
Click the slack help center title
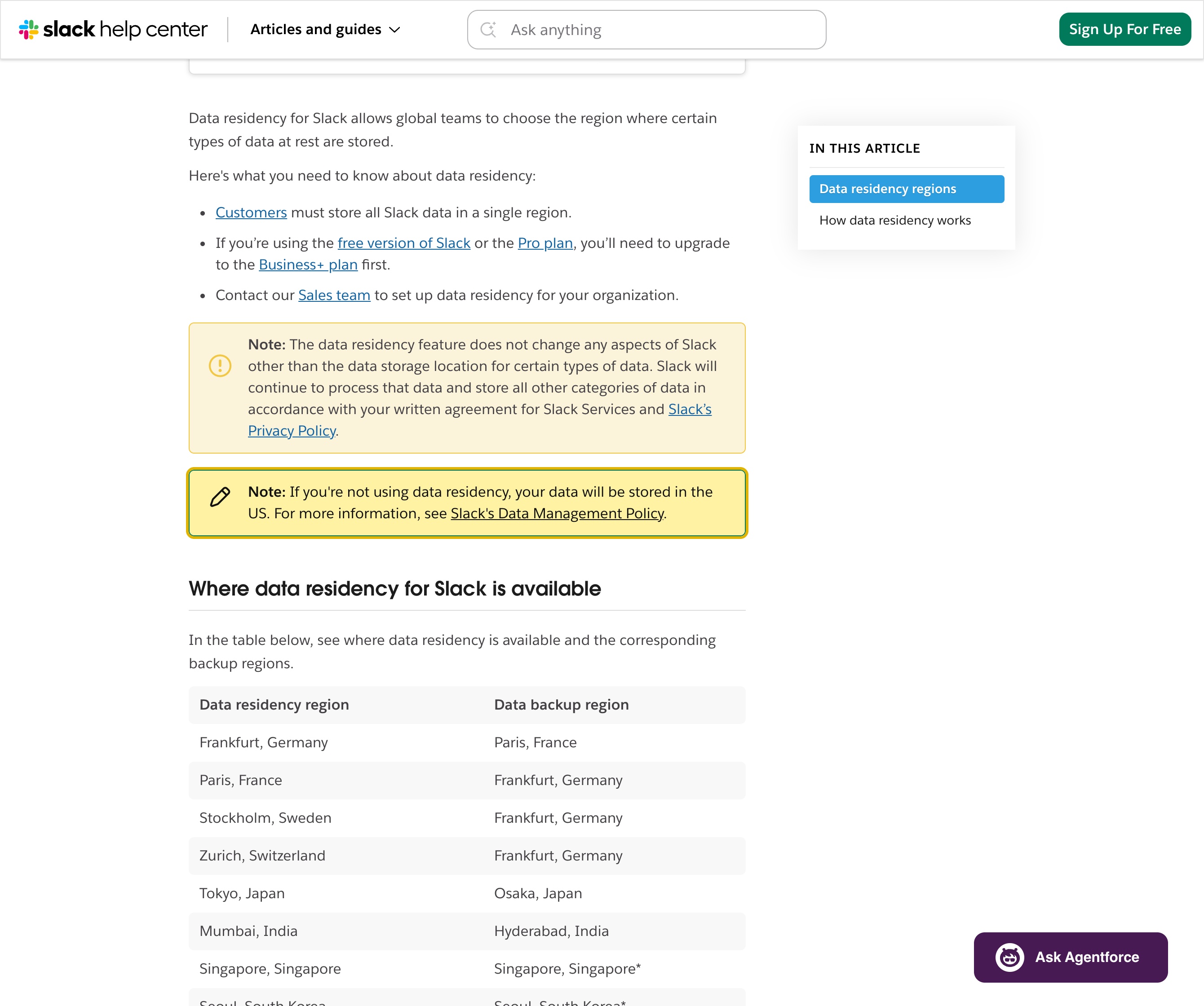(x=125, y=29)
